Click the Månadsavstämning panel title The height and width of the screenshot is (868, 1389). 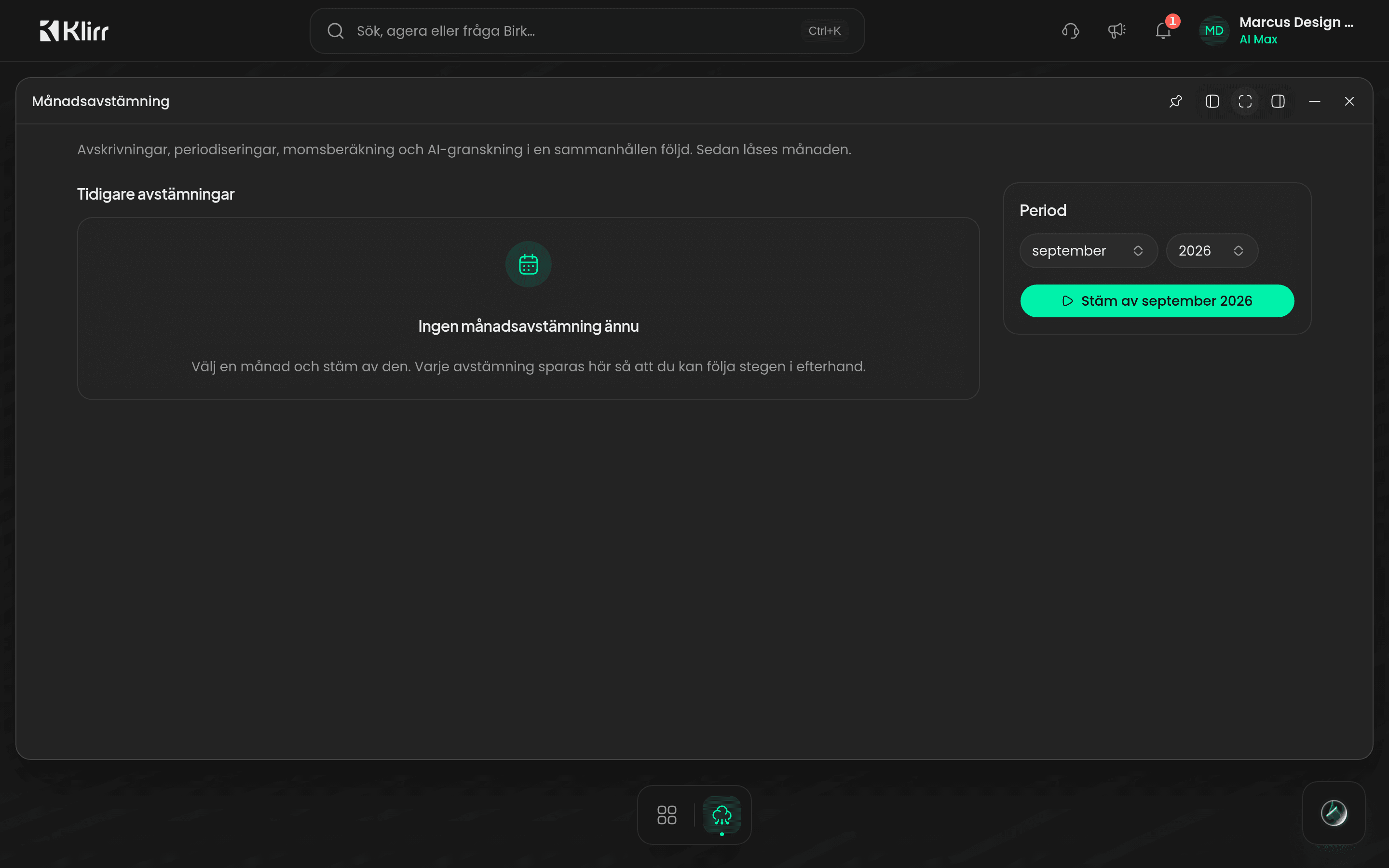[100, 102]
